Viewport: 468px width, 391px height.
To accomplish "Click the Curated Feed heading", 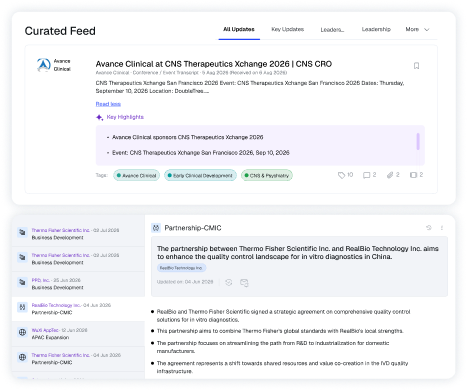I will point(60,31).
